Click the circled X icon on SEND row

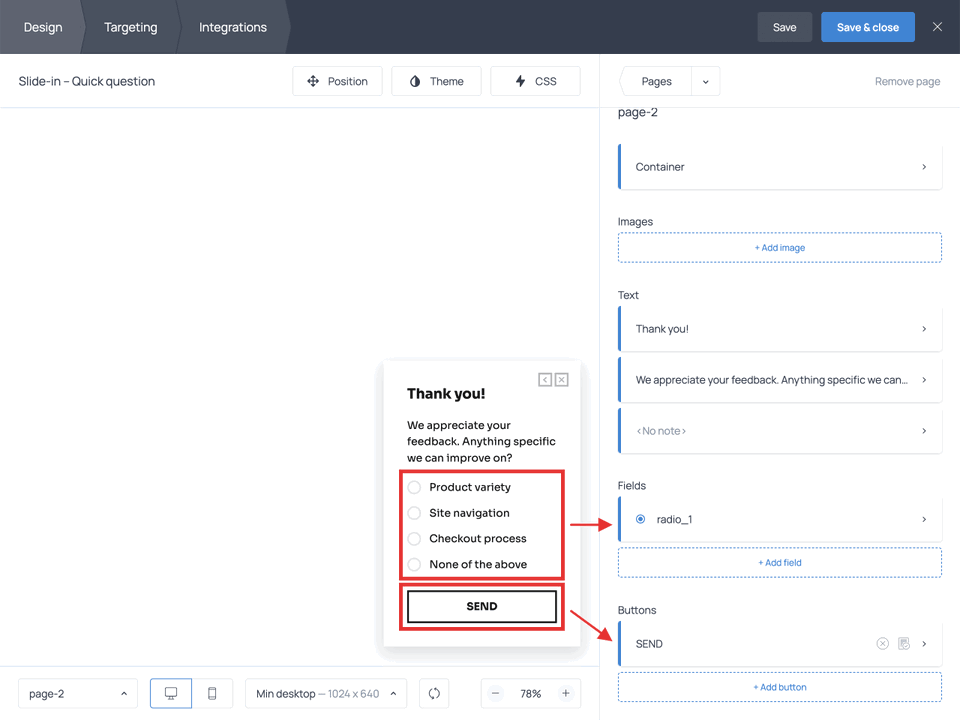882,643
